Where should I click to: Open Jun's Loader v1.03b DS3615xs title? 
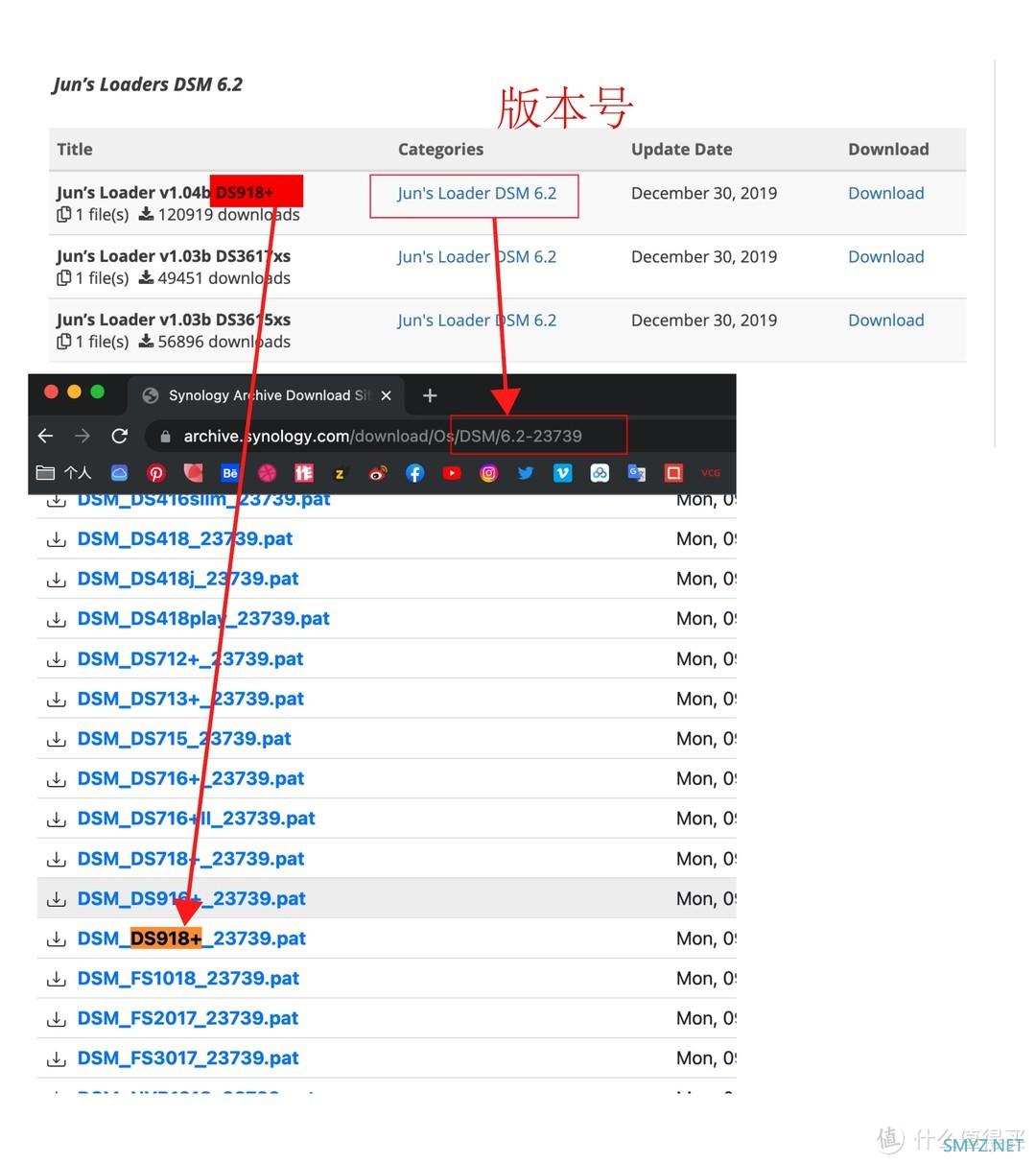point(174,319)
